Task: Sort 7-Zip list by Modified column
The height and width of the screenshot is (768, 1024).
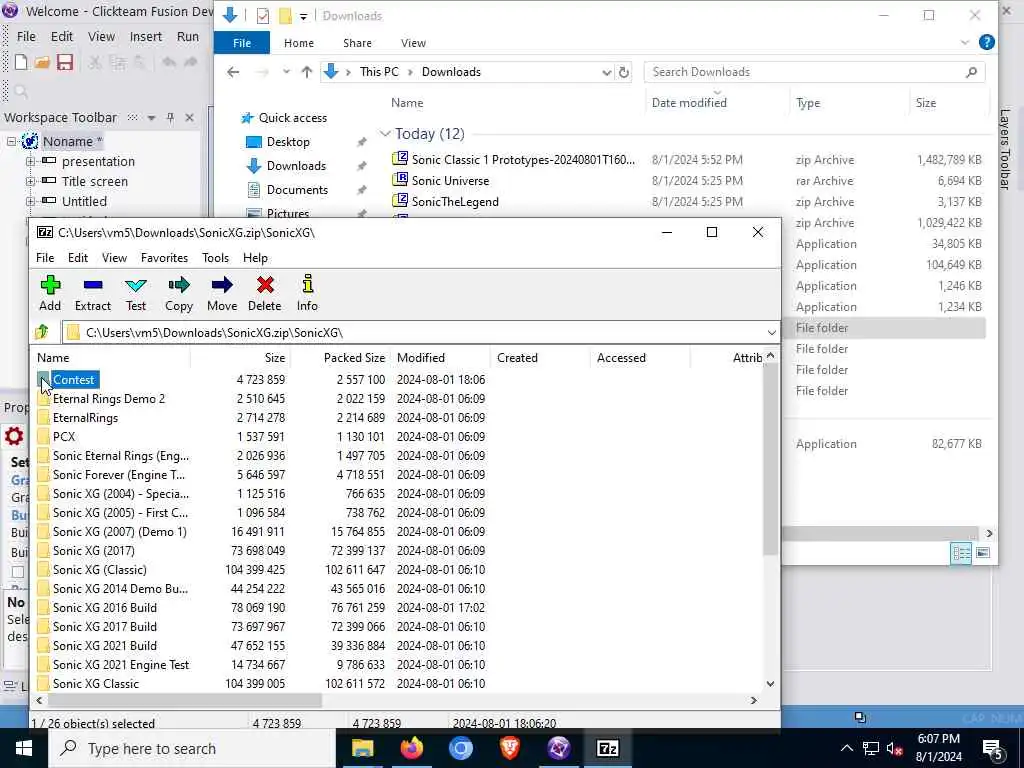Action: click(x=441, y=358)
